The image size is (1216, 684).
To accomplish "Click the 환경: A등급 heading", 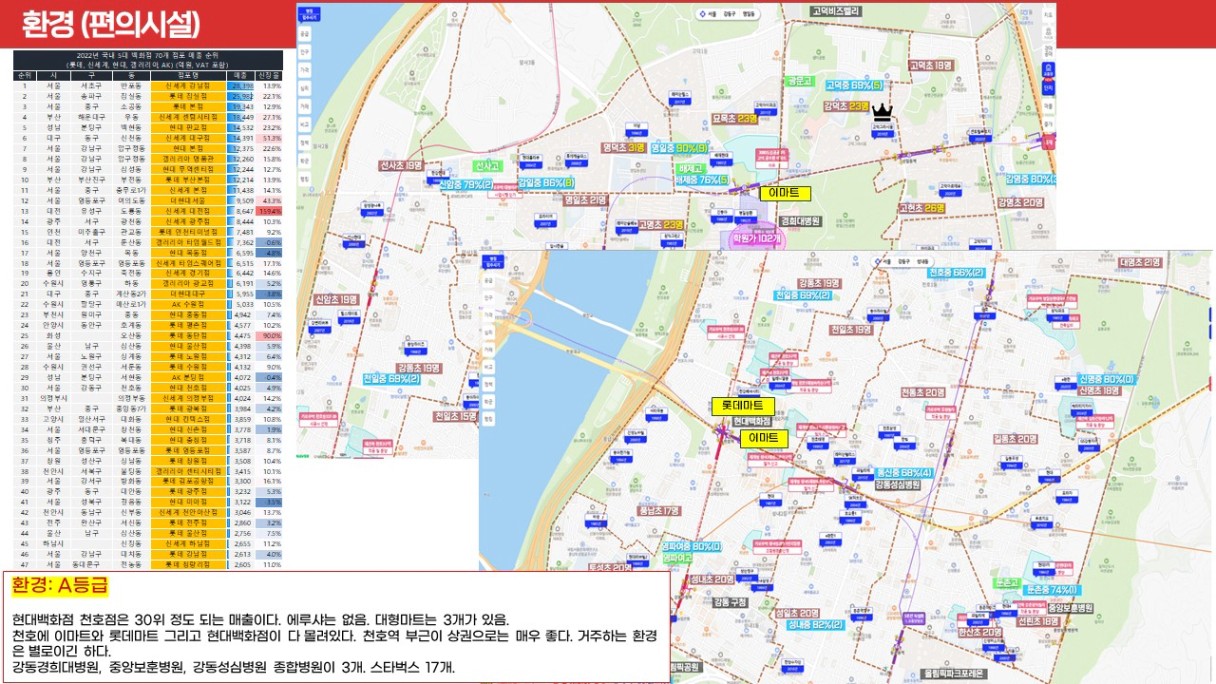I will tap(58, 585).
